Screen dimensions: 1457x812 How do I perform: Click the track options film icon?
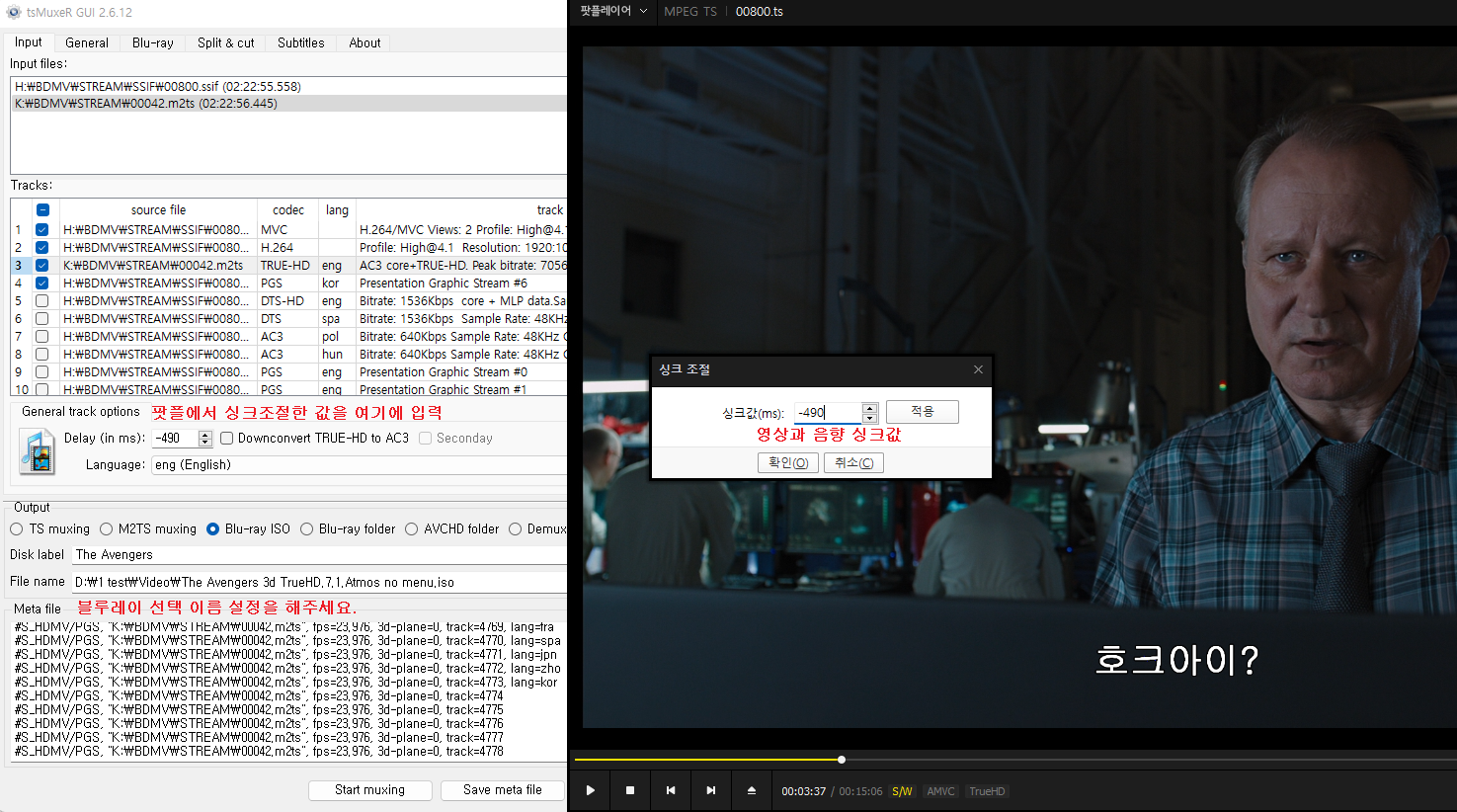pos(38,451)
